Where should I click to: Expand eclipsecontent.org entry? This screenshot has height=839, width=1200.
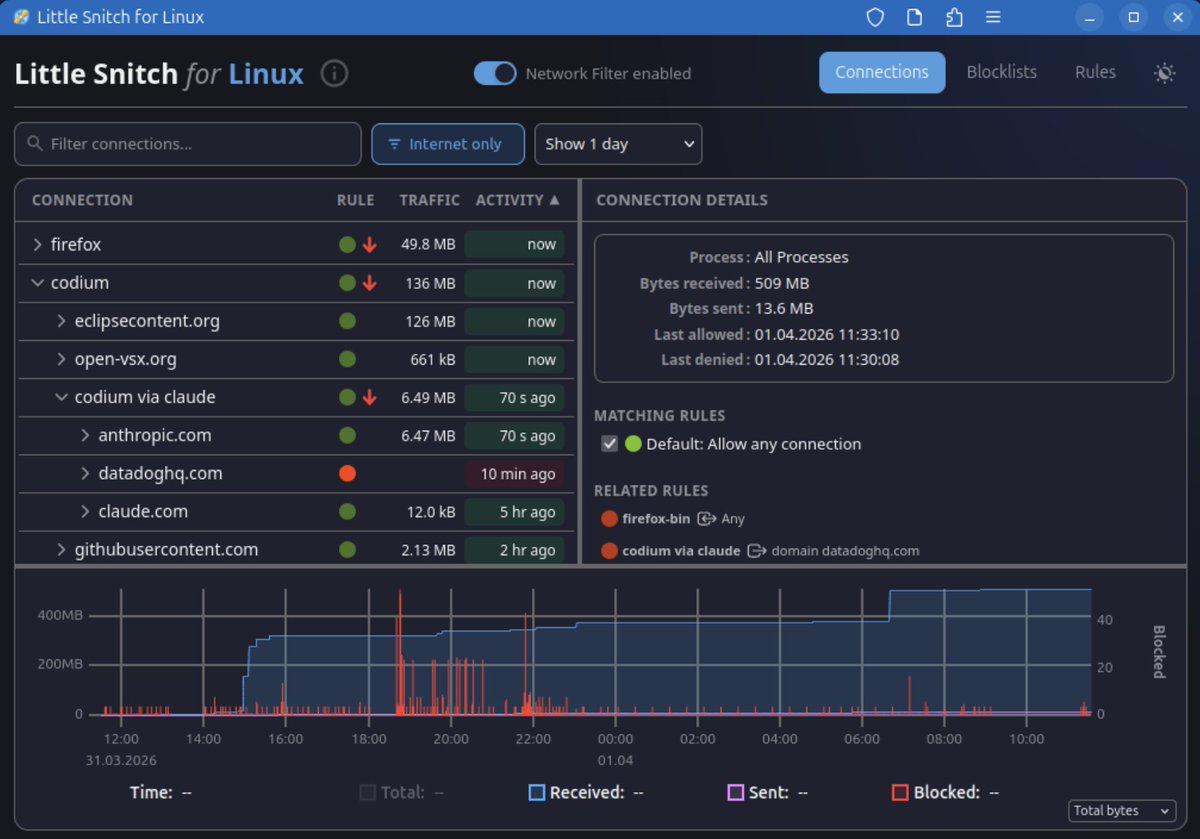coord(61,321)
